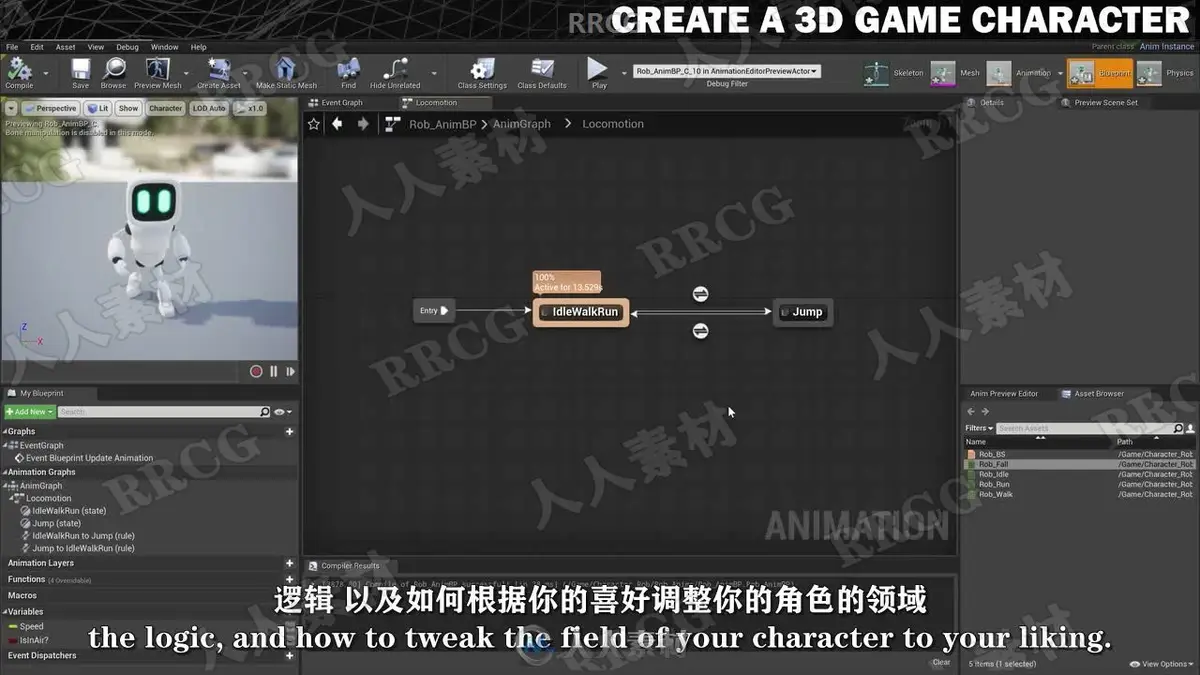Image resolution: width=1200 pixels, height=675 pixels.
Task: Navigate back in graph history
Action: [x=337, y=124]
